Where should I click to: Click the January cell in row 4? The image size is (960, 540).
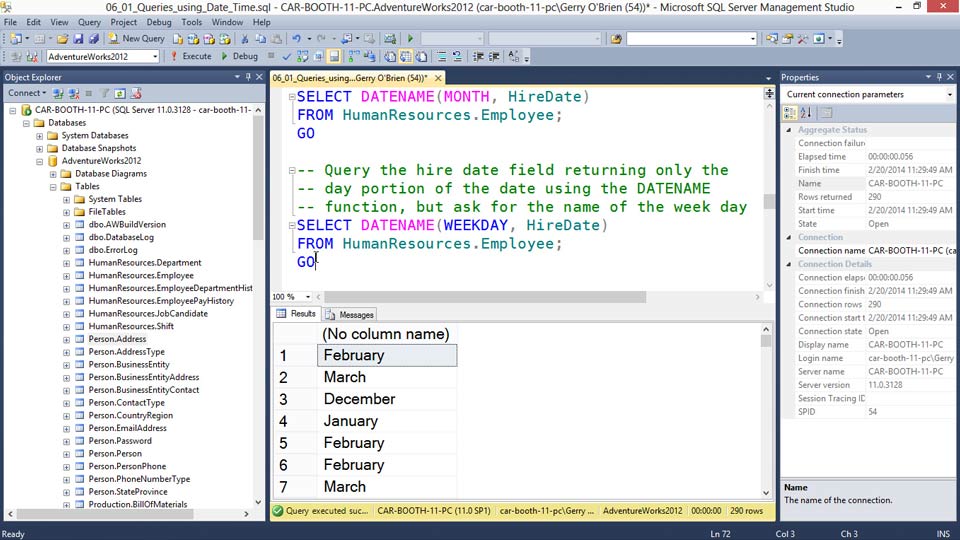[x=387, y=421]
